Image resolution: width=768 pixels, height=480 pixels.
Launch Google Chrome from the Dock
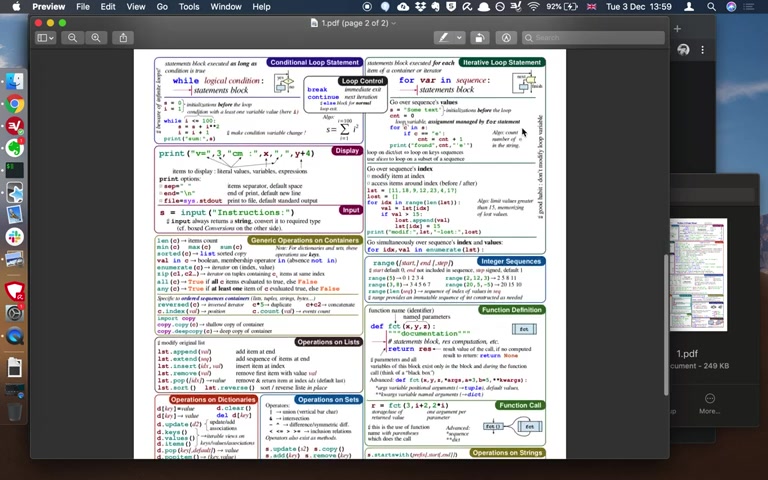pyautogui.click(x=15, y=104)
